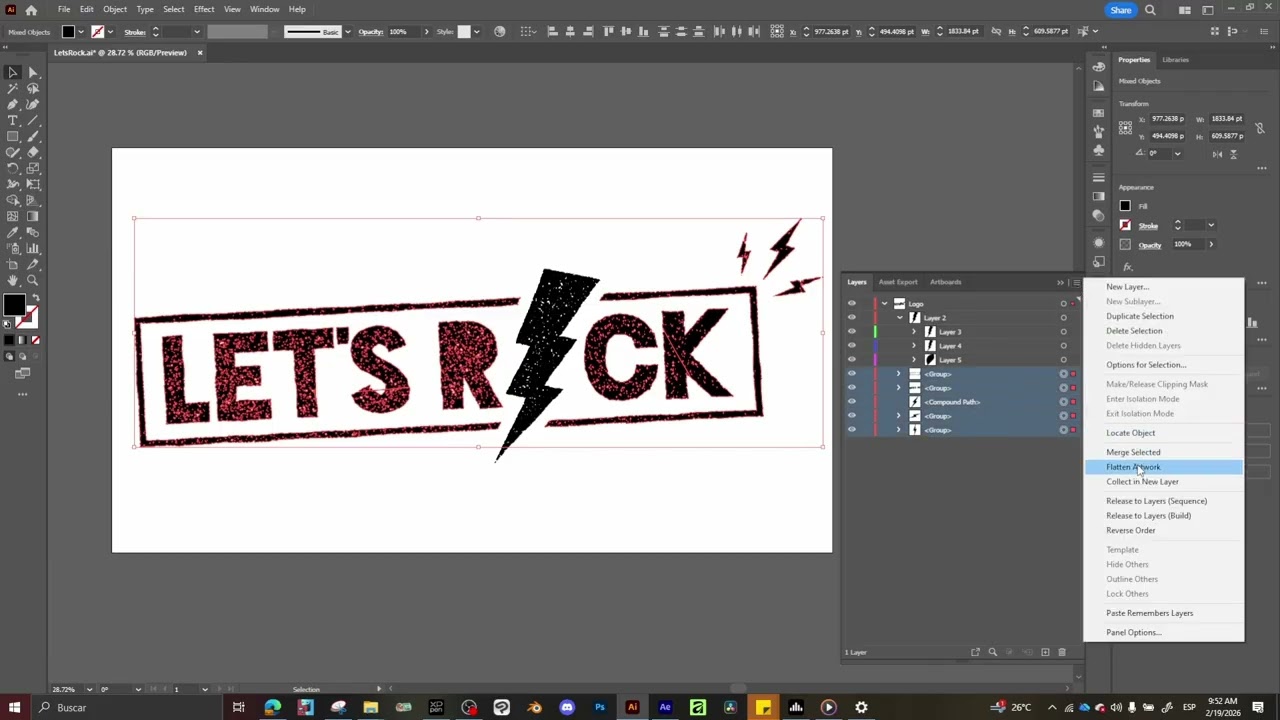Screen dimensions: 1280x720
Task: Hide Layer 3 using its eye icon
Action: (852, 331)
